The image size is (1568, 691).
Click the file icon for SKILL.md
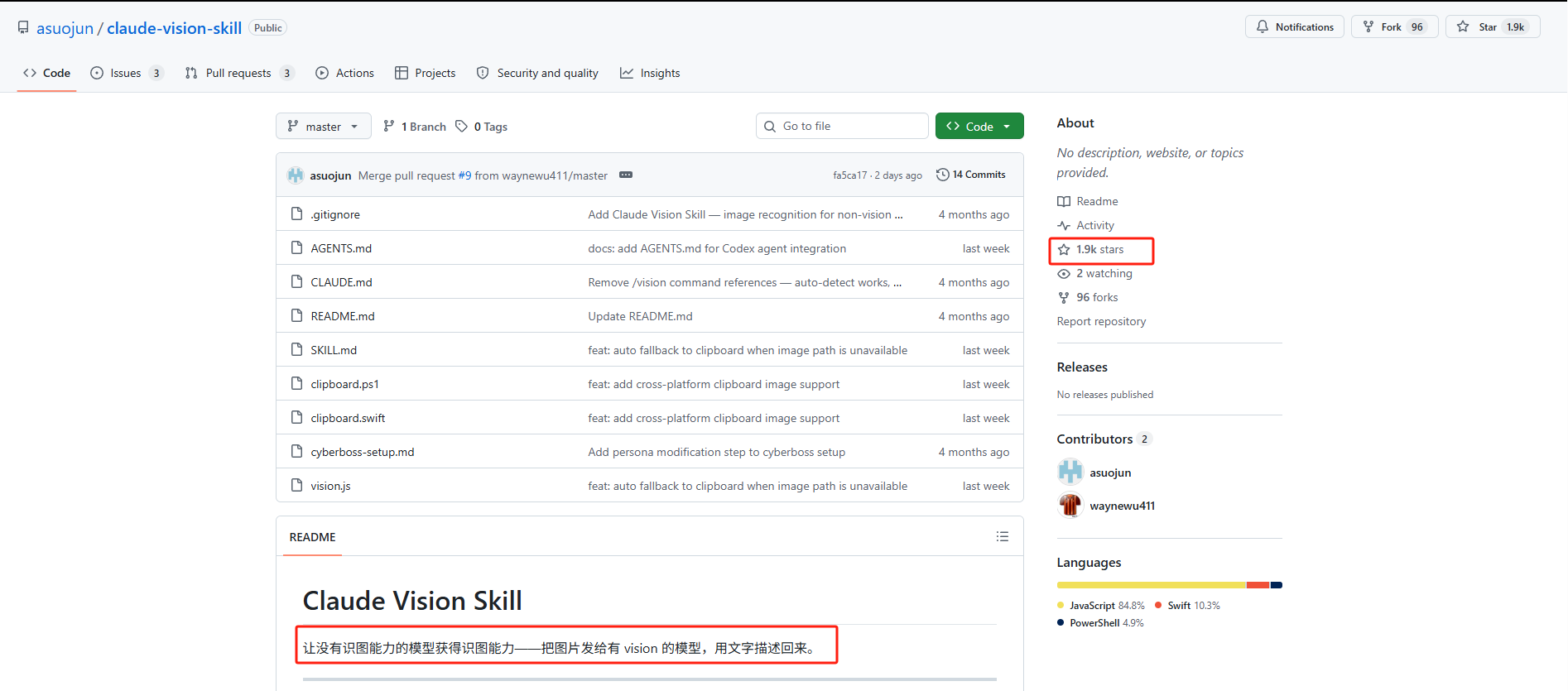coord(296,350)
